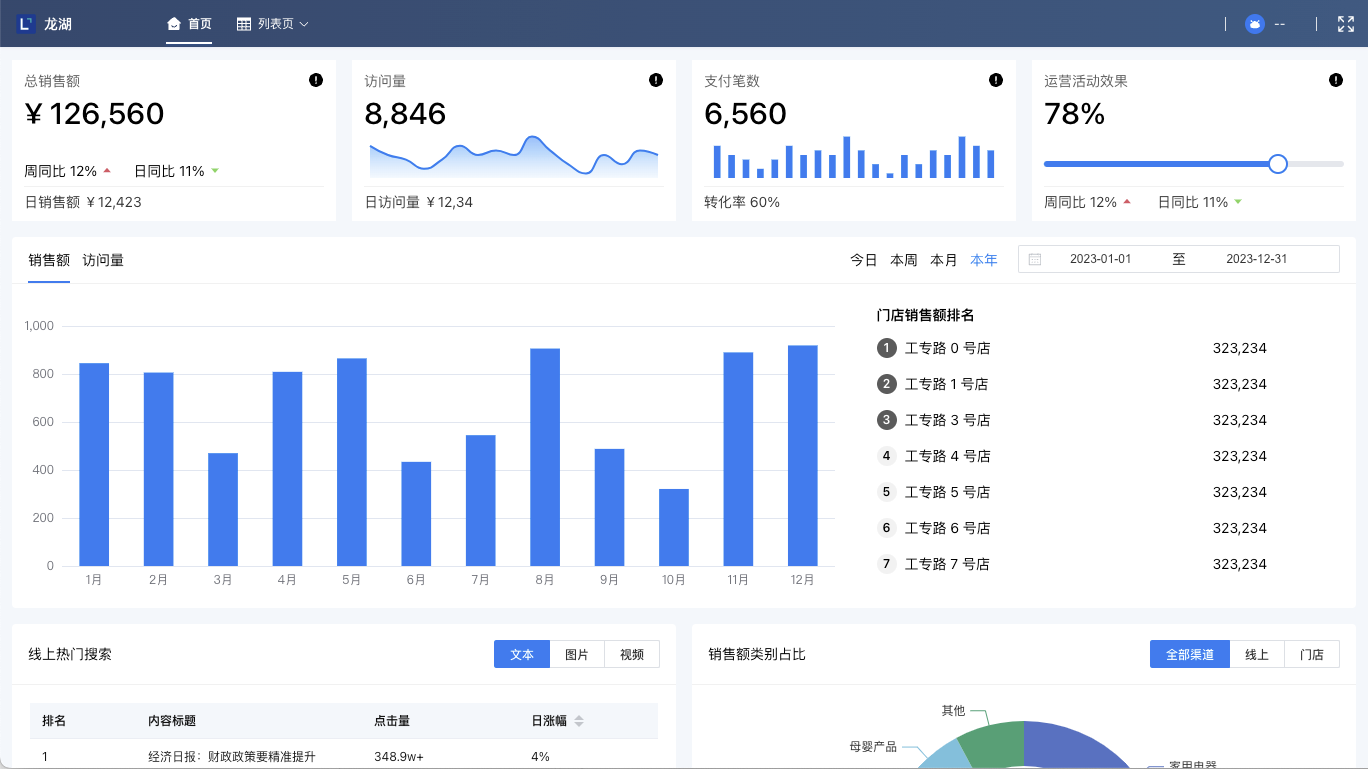Select the 视频 search type option
This screenshot has width=1368, height=769.
click(632, 654)
